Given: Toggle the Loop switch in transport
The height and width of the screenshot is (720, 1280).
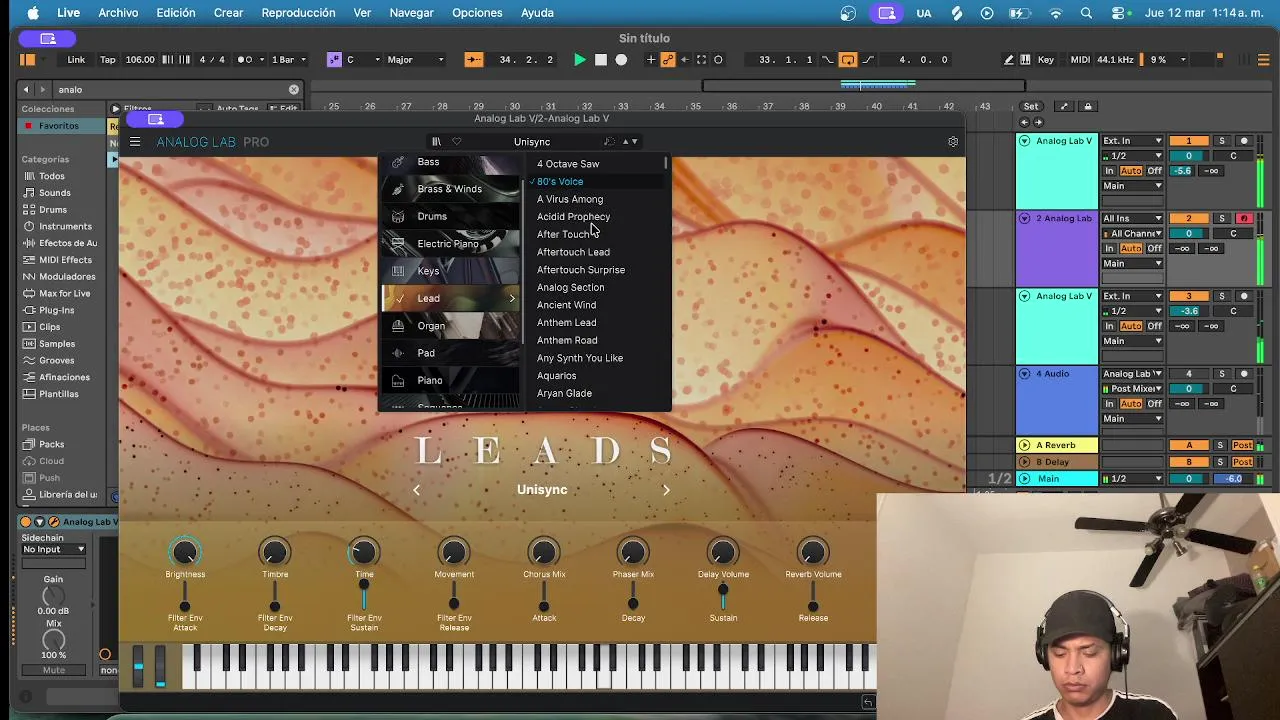Looking at the screenshot, I should click(847, 60).
